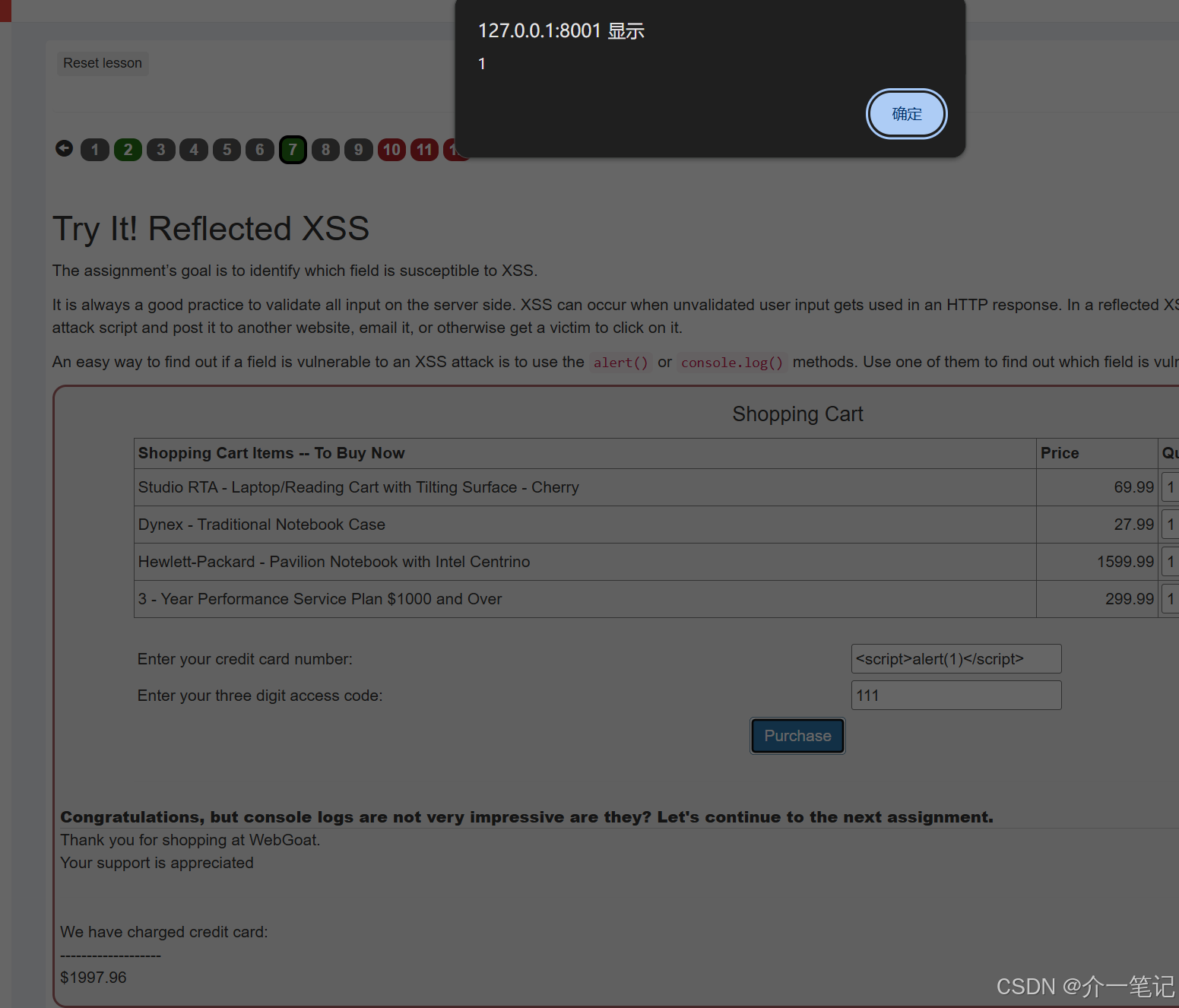Click the 'Shopping Cart' title

pyautogui.click(x=797, y=414)
